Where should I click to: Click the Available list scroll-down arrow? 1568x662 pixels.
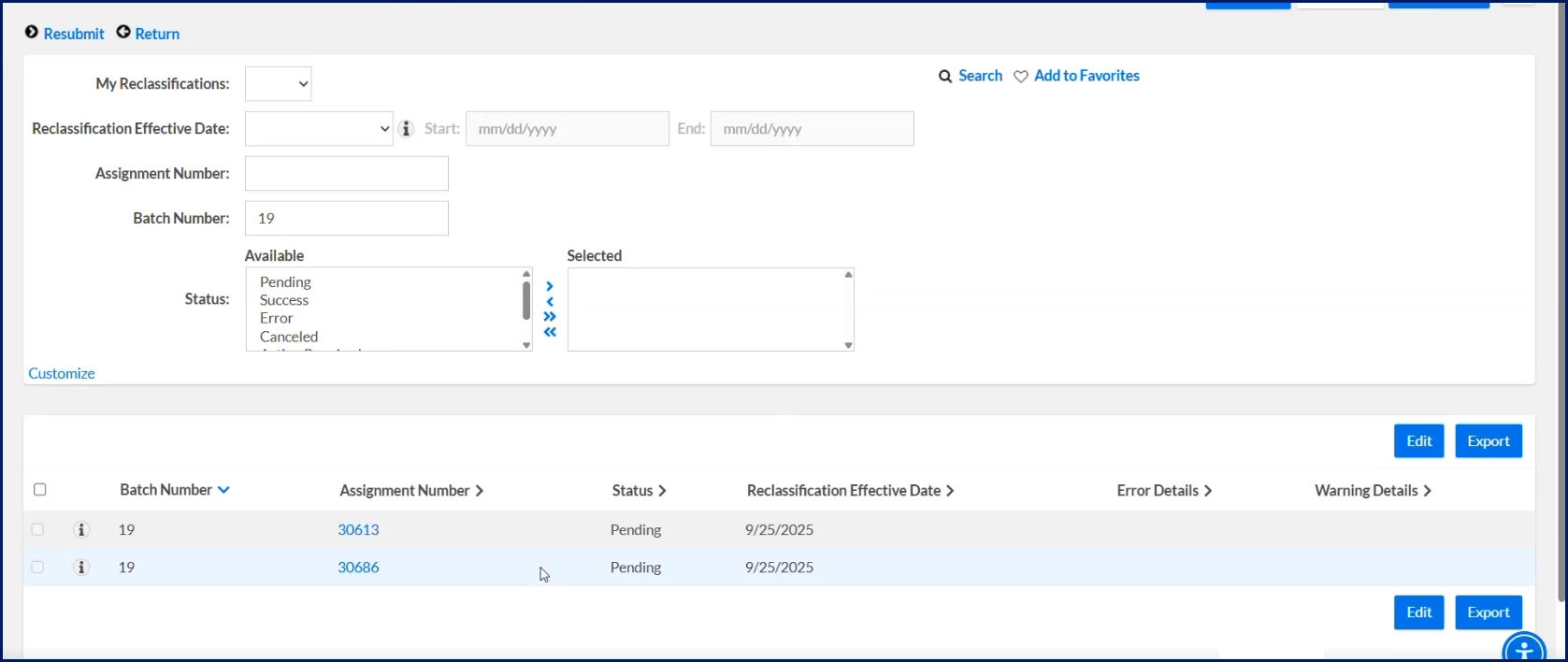point(526,345)
